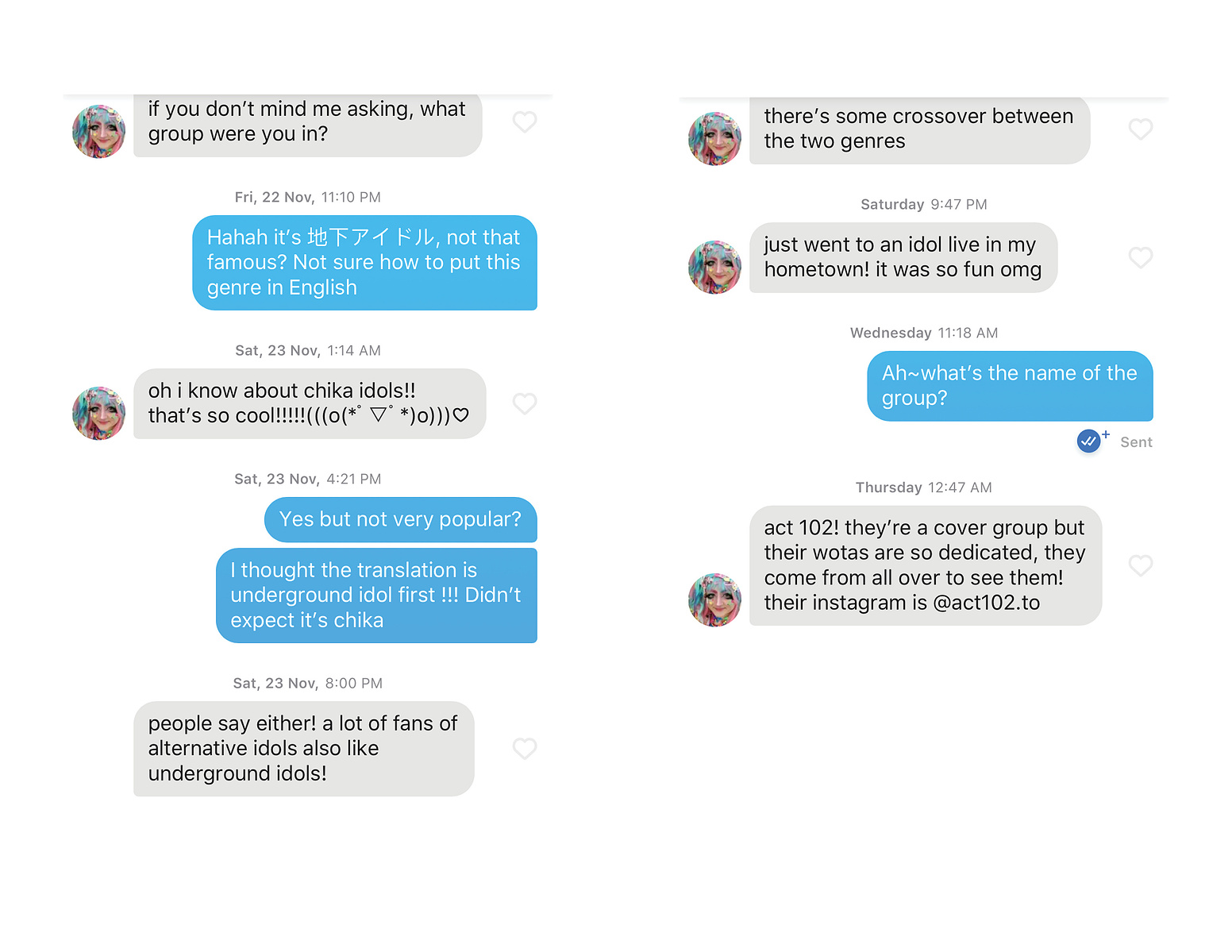
Task: Open the @act102.to Instagram mention
Action: [987, 603]
